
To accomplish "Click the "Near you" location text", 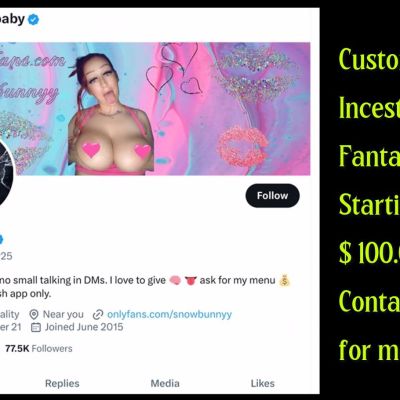I will coord(63,314).
